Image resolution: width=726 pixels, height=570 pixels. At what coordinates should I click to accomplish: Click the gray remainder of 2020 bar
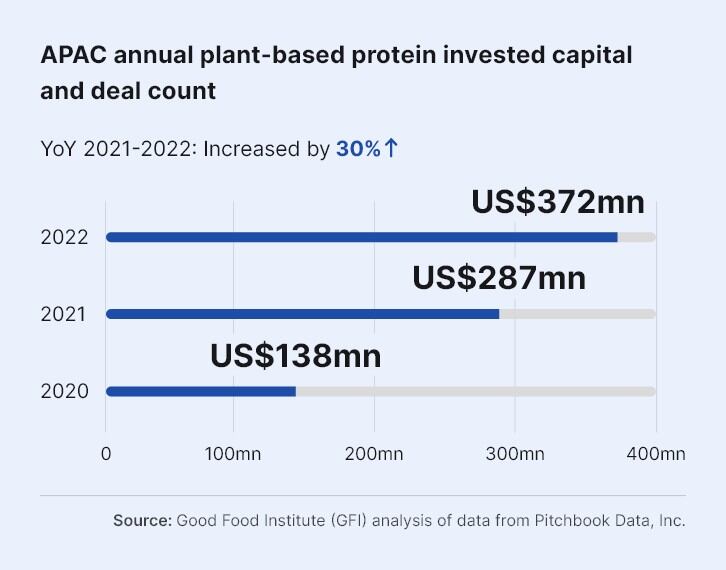click(x=476, y=391)
